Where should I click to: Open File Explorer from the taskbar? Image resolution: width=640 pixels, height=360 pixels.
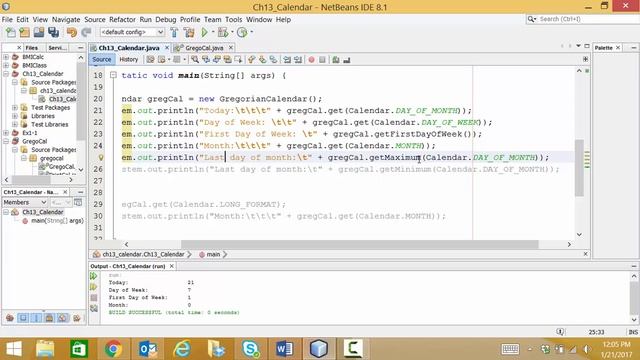[45, 349]
